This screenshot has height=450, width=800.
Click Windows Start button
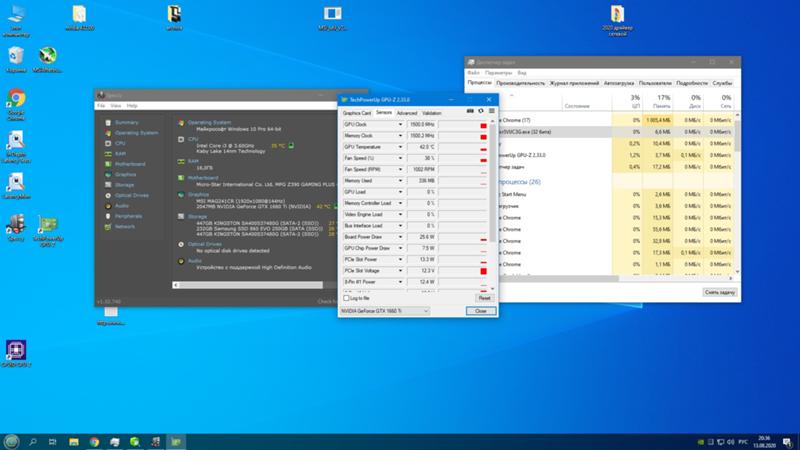click(x=11, y=442)
